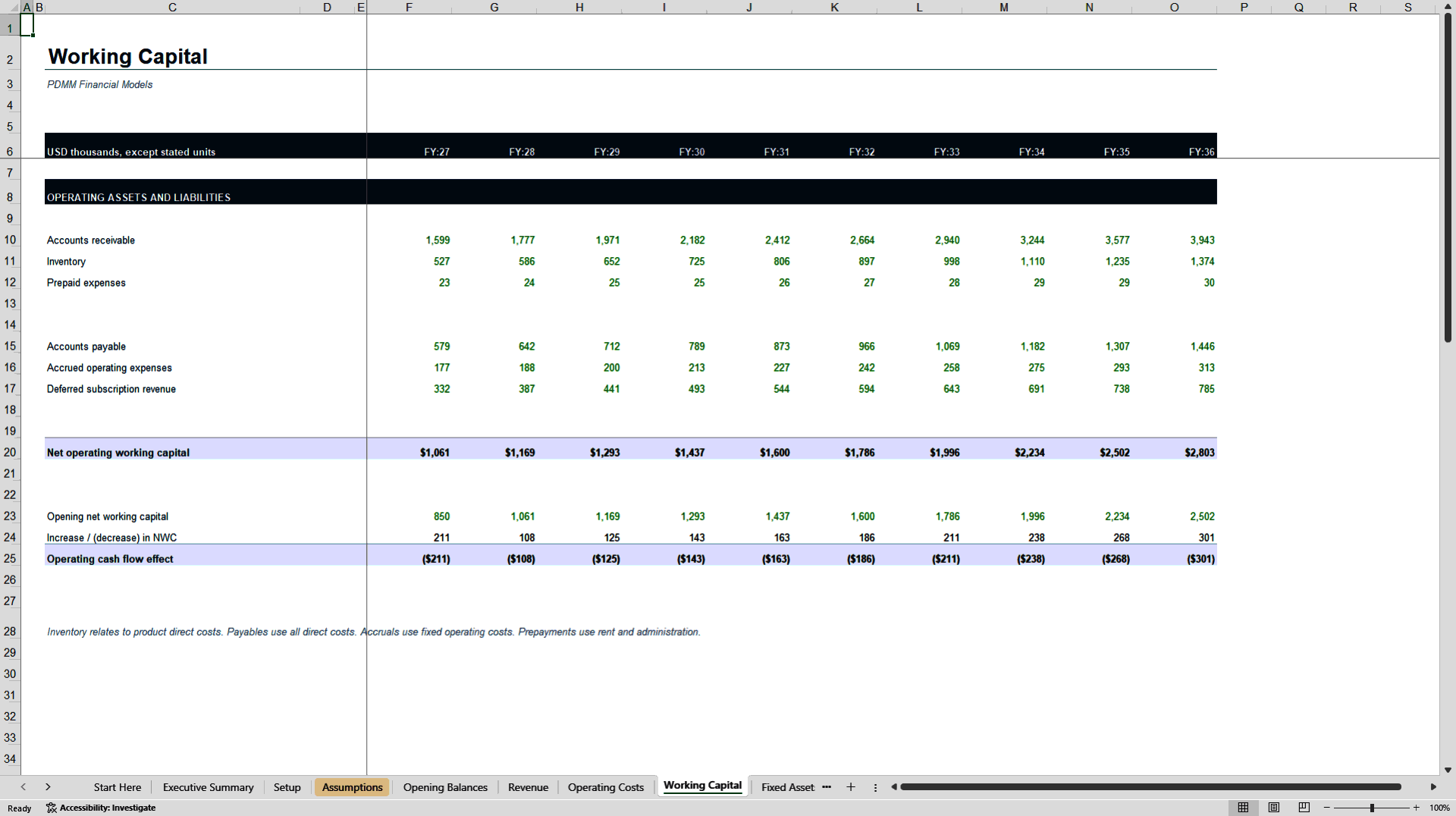The image size is (1456, 816).
Task: Select the ($211) cash flow cell in FY:27
Action: (436, 559)
